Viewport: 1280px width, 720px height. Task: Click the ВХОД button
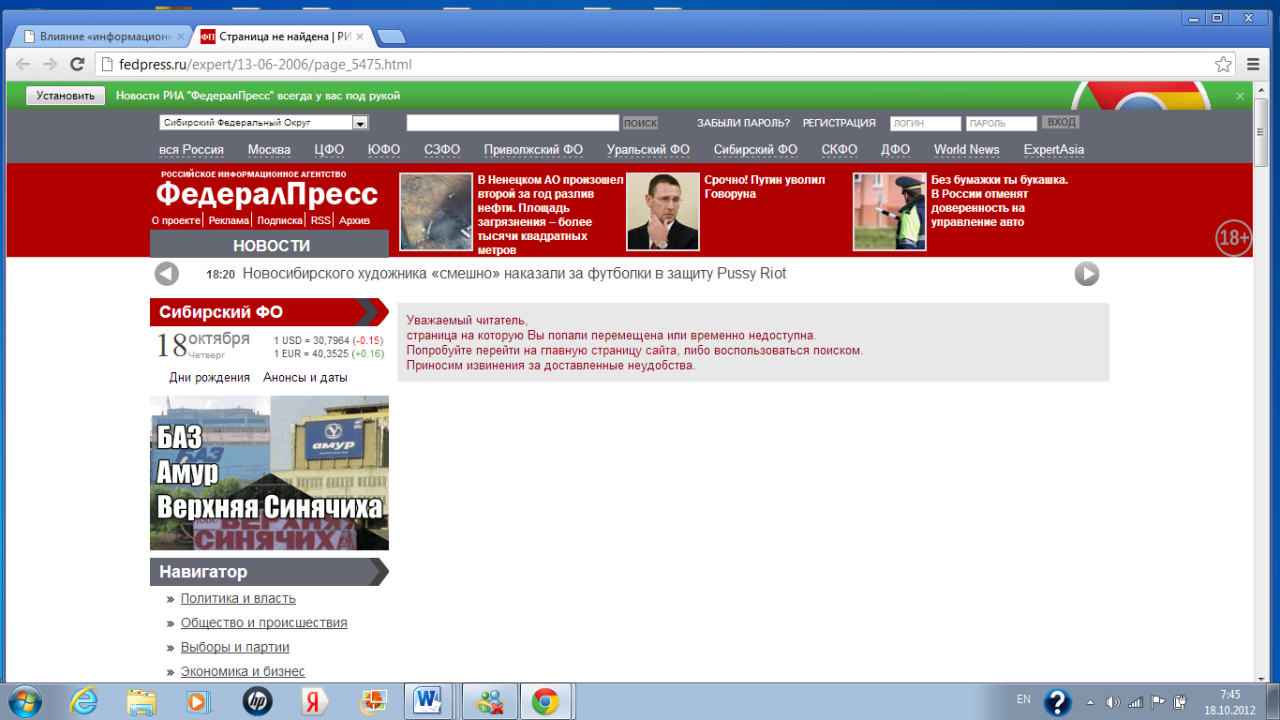click(1061, 122)
